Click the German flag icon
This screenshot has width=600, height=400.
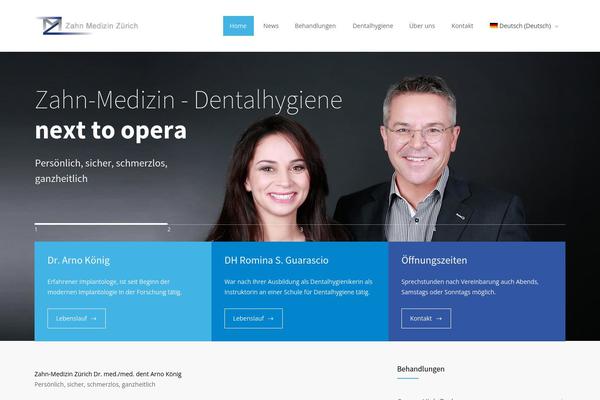[494, 26]
